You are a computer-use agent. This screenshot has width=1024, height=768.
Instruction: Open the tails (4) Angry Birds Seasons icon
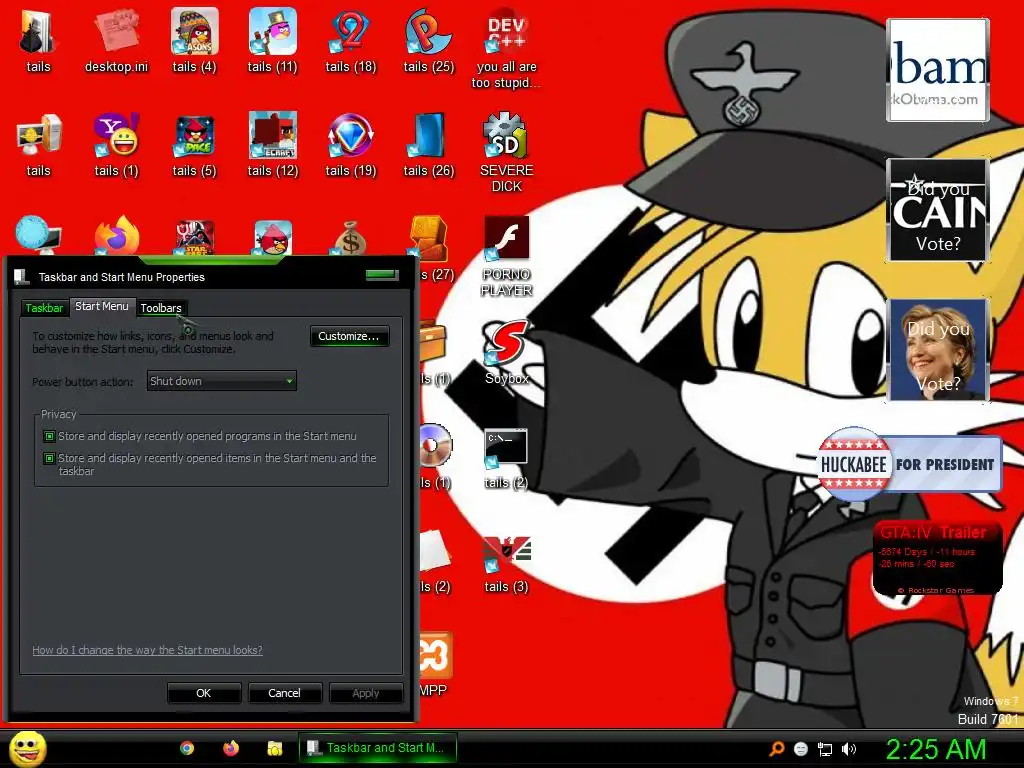[194, 41]
